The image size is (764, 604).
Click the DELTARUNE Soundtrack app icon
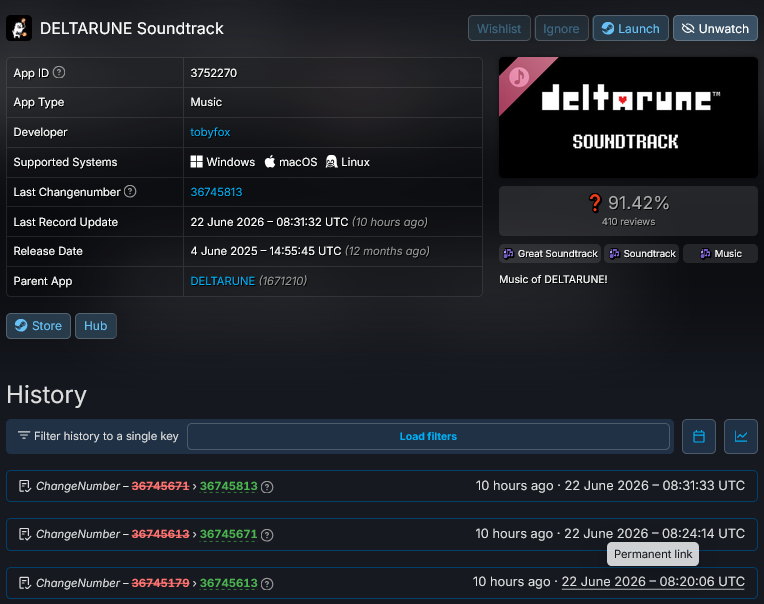coord(19,28)
